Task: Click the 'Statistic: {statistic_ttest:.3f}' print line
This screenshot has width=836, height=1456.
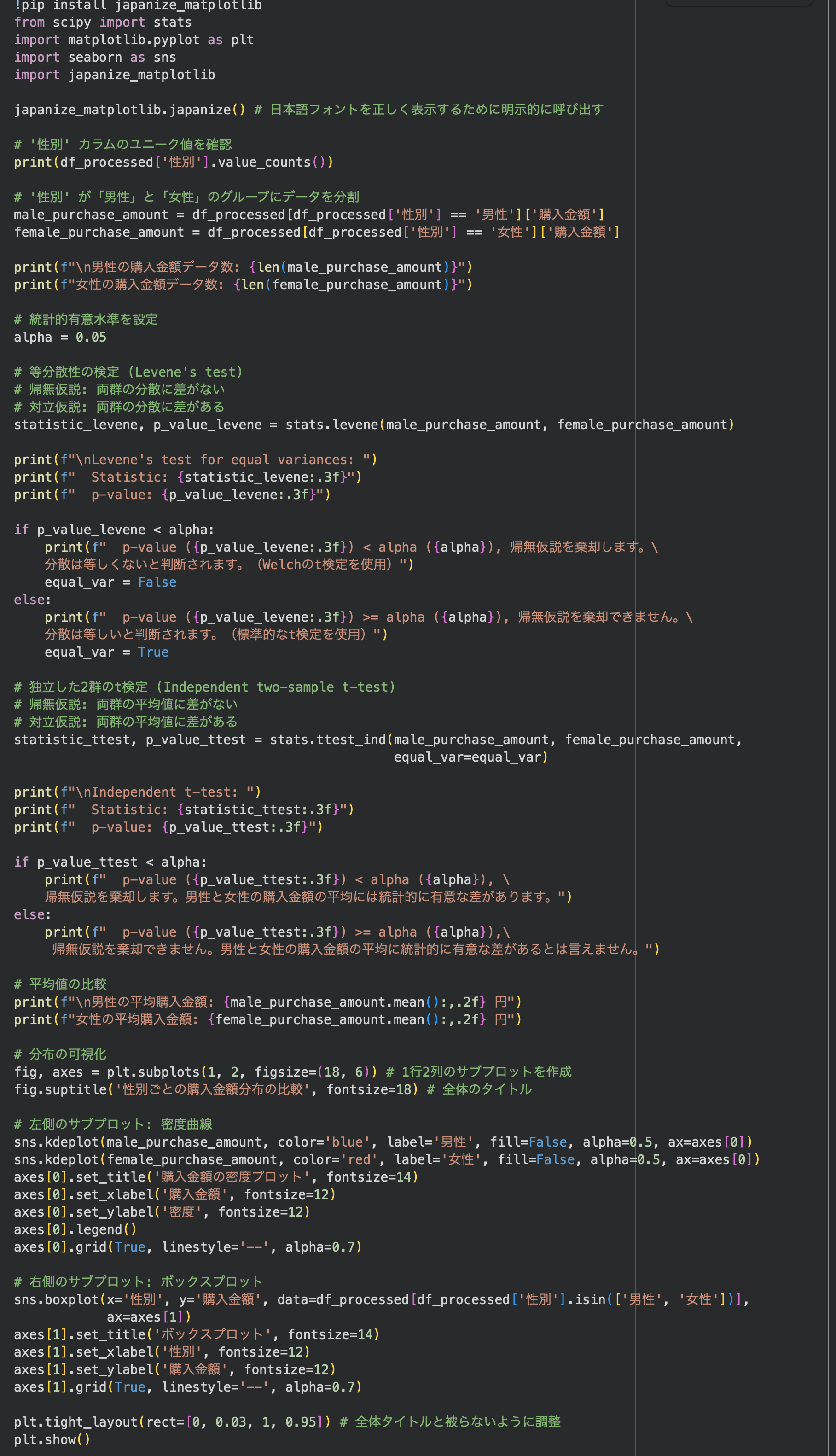Action: (184, 810)
